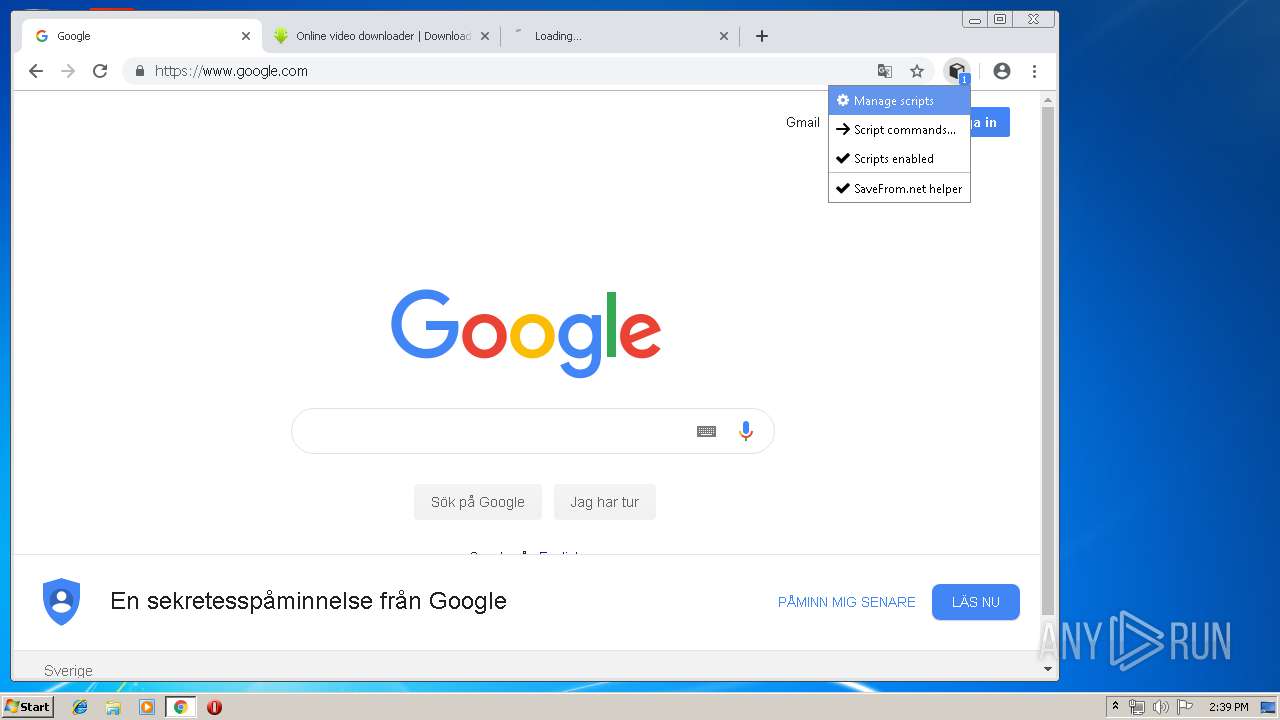Close the Online video downloader tab
The width and height of the screenshot is (1280, 720).
[485, 36]
